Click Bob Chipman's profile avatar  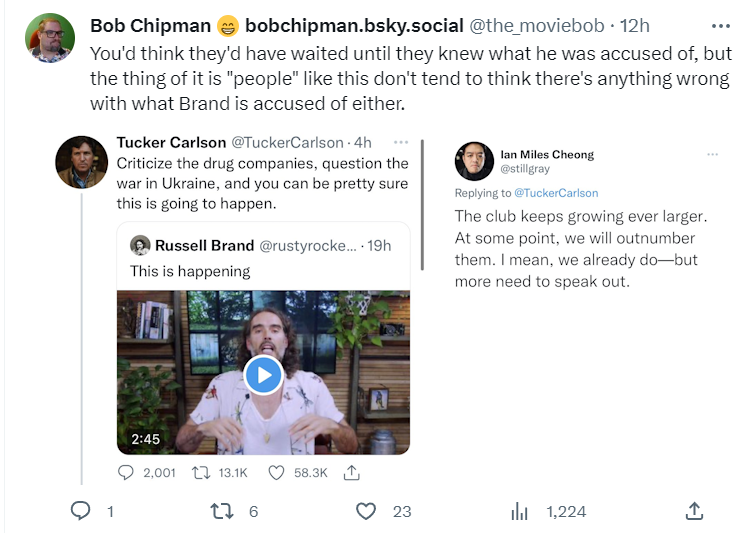point(49,39)
